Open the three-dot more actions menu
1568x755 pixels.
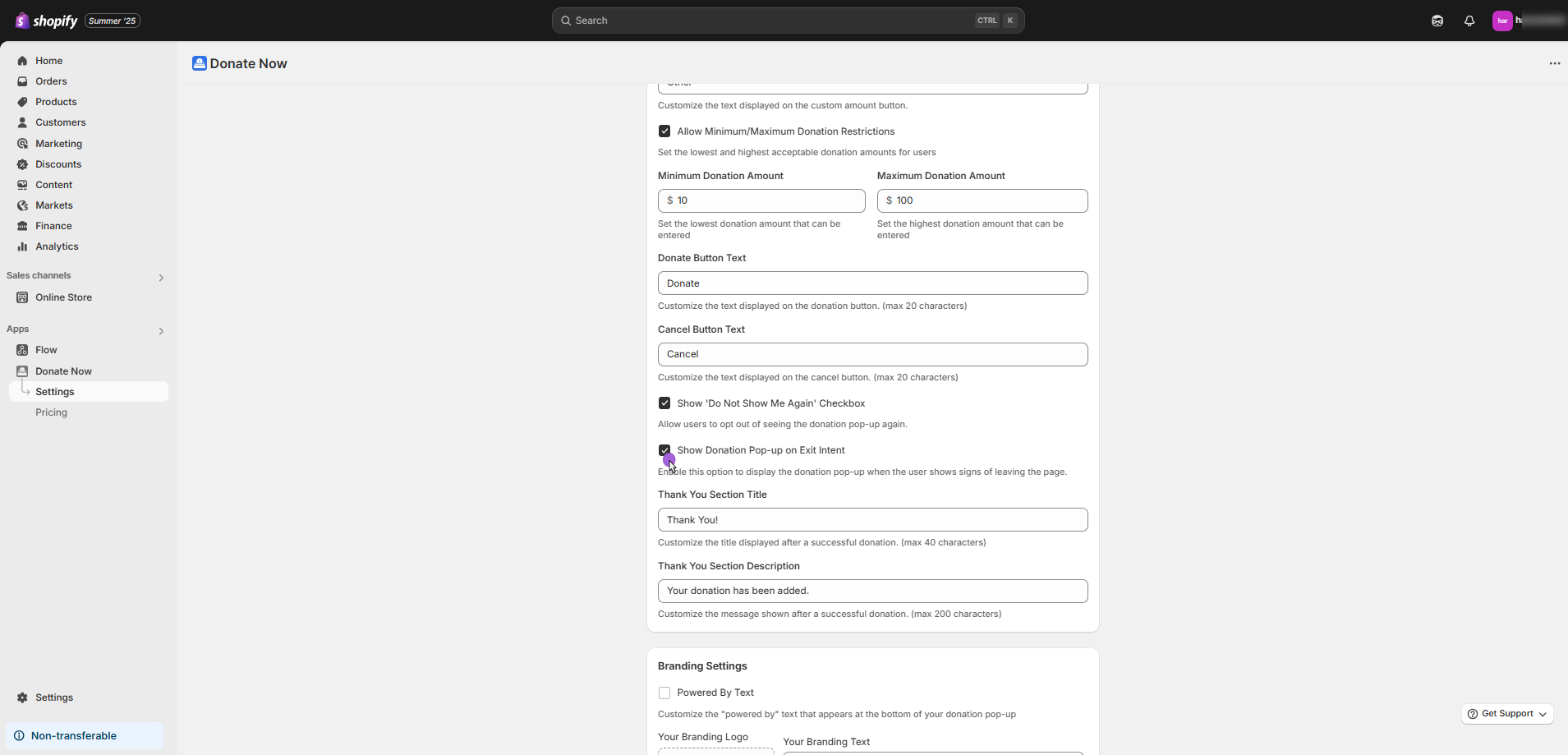(1554, 63)
